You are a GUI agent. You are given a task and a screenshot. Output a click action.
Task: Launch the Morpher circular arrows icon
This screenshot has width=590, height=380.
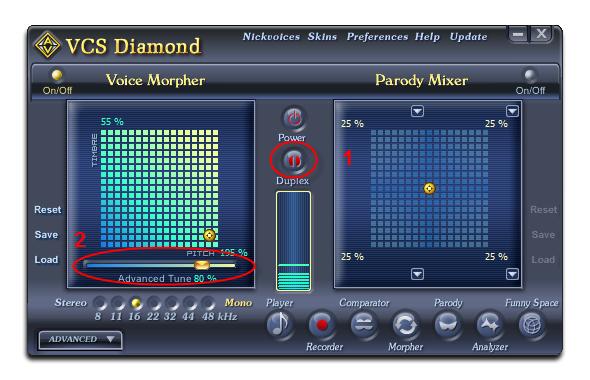(405, 324)
